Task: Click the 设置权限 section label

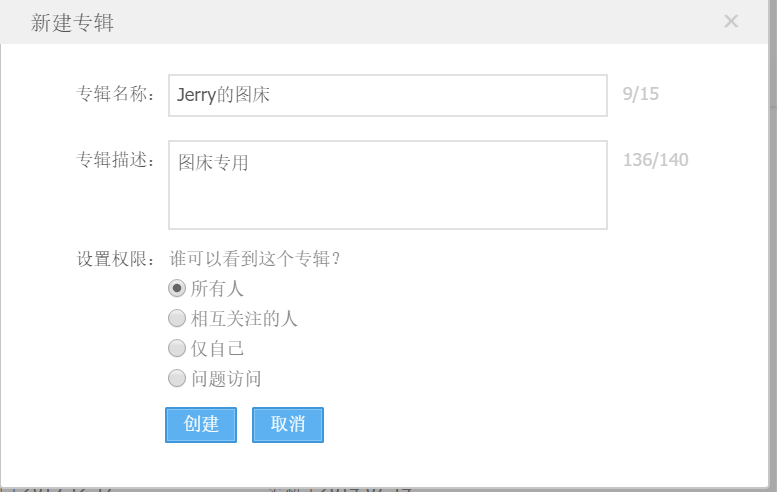Action: (x=117, y=259)
